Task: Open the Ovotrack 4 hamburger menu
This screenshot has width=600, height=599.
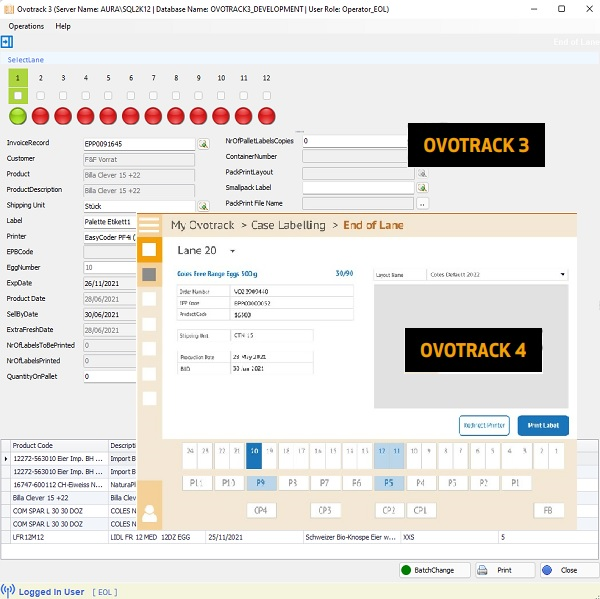Action: [148, 225]
